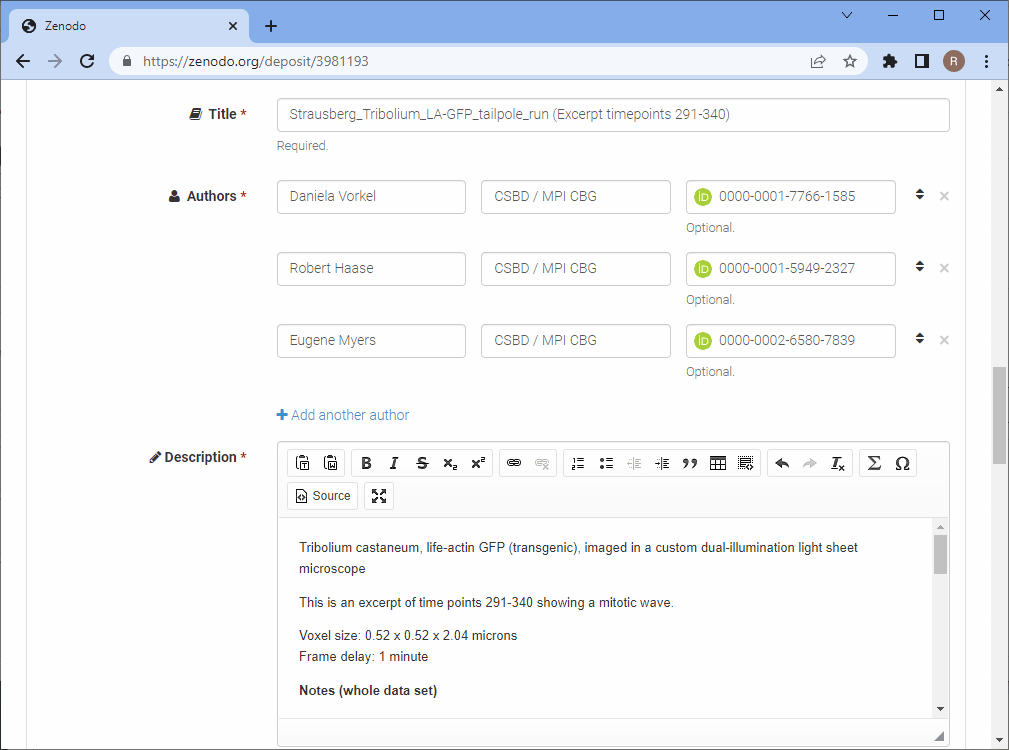Click the reorder arrows for Daniela Vorkel
Viewport: 1009px width, 750px height.
coord(919,196)
